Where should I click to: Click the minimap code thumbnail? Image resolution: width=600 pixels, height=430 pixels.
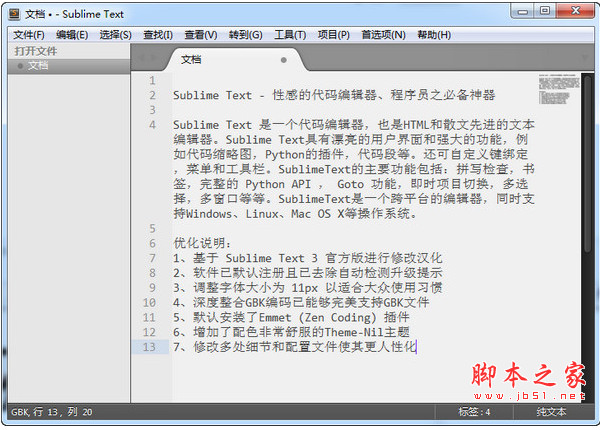point(559,89)
